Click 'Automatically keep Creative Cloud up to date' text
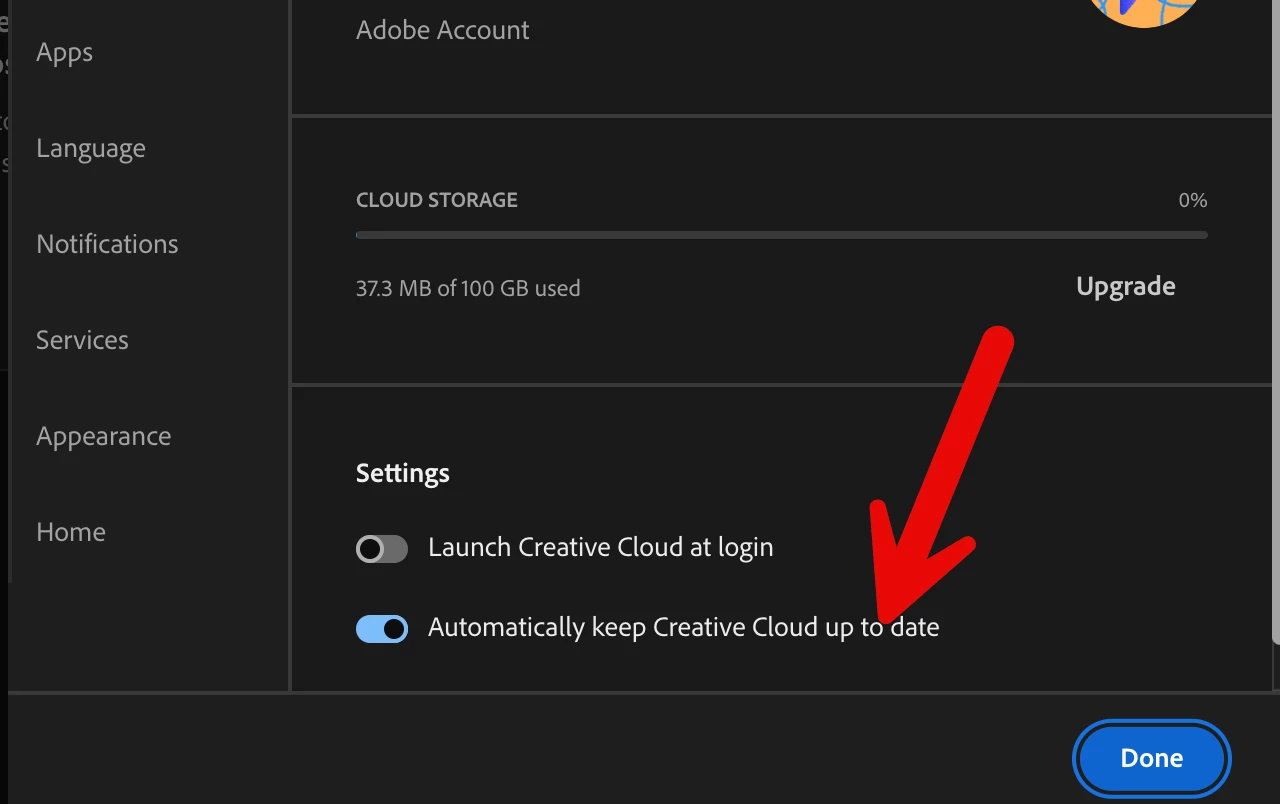This screenshot has height=804, width=1280. click(684, 628)
